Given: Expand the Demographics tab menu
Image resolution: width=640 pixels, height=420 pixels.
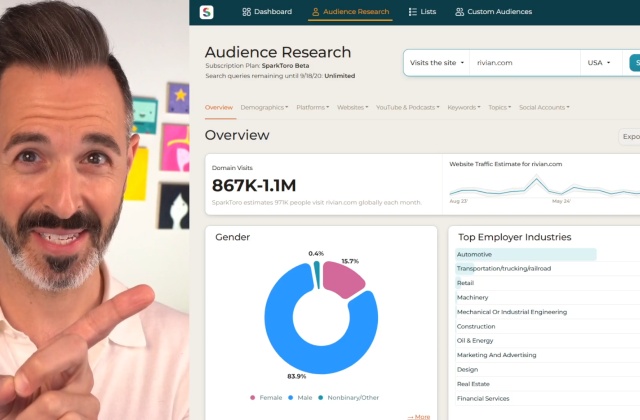Looking at the screenshot, I should [x=264, y=107].
